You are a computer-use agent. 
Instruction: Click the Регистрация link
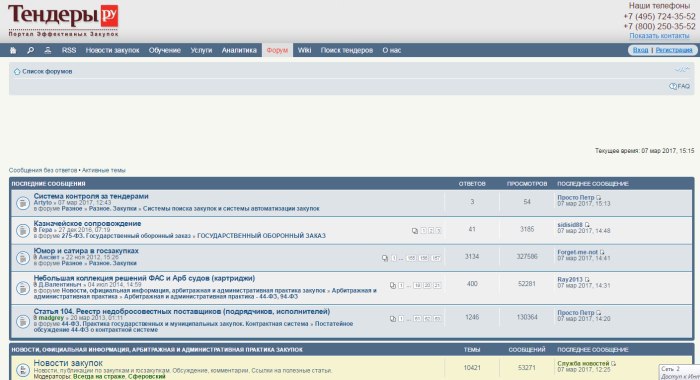tap(674, 50)
